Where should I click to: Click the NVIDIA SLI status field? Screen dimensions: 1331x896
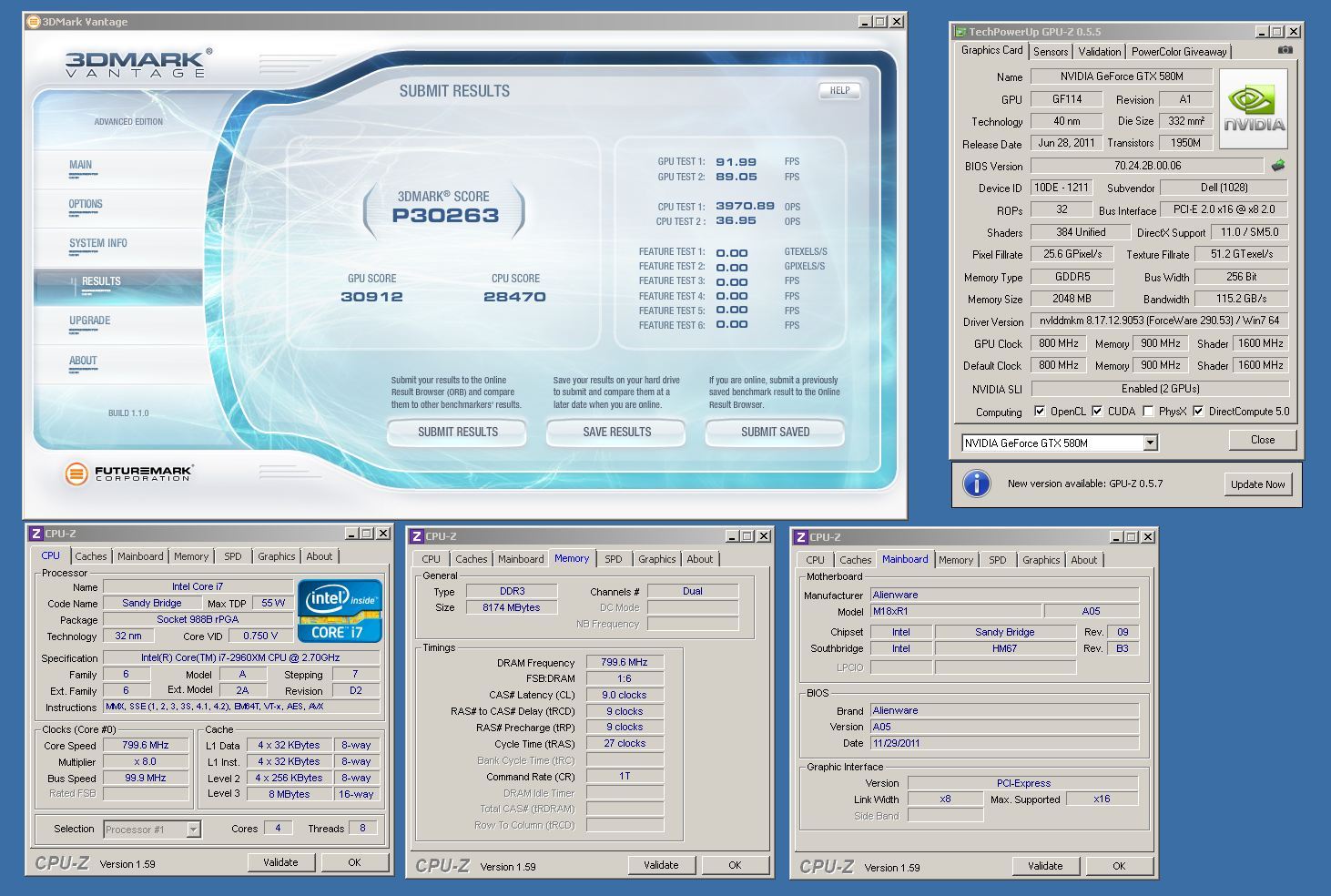click(x=1160, y=388)
